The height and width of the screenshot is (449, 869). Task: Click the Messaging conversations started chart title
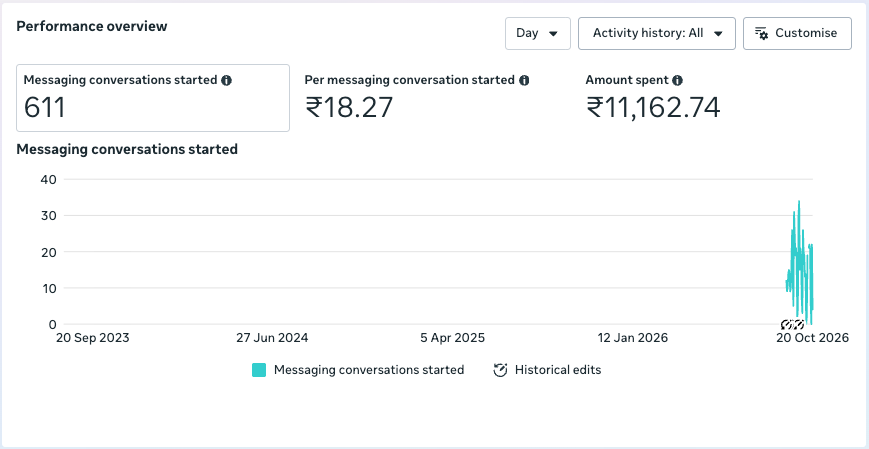(127, 149)
